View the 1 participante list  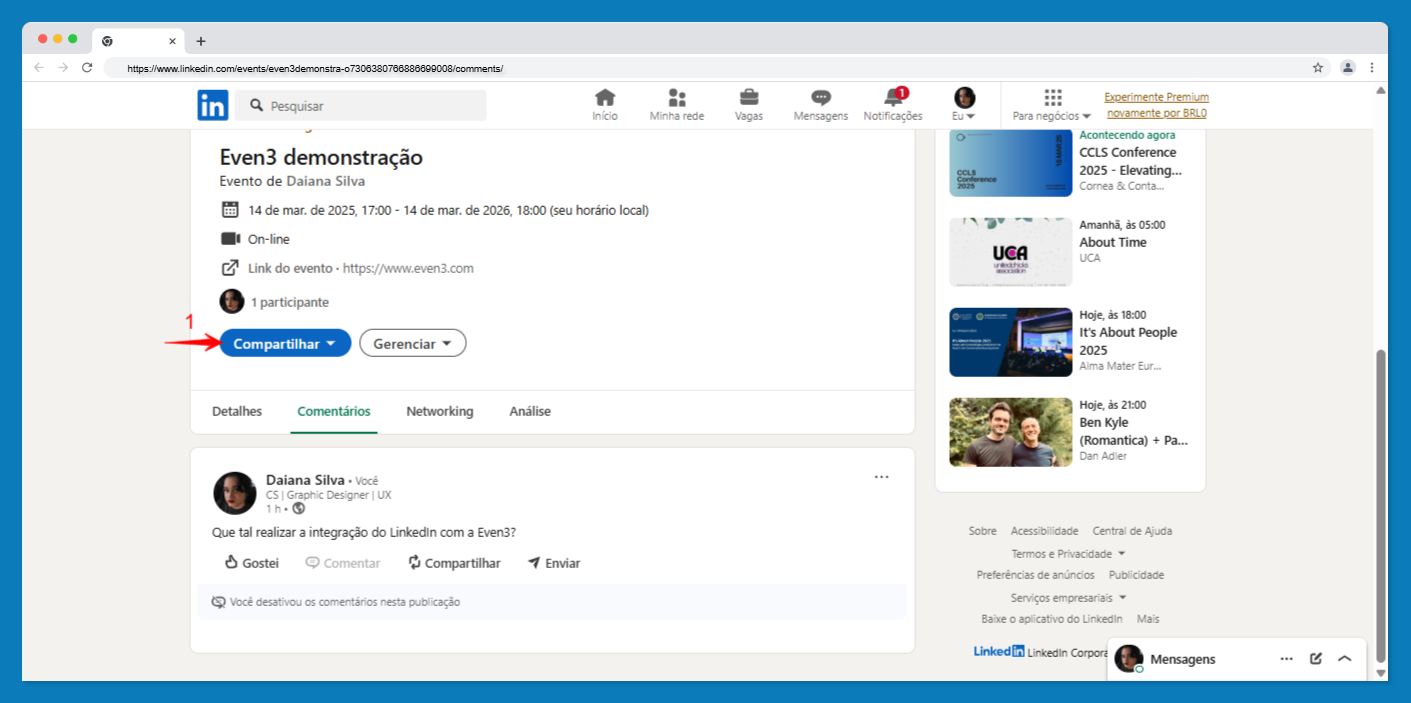pos(290,302)
